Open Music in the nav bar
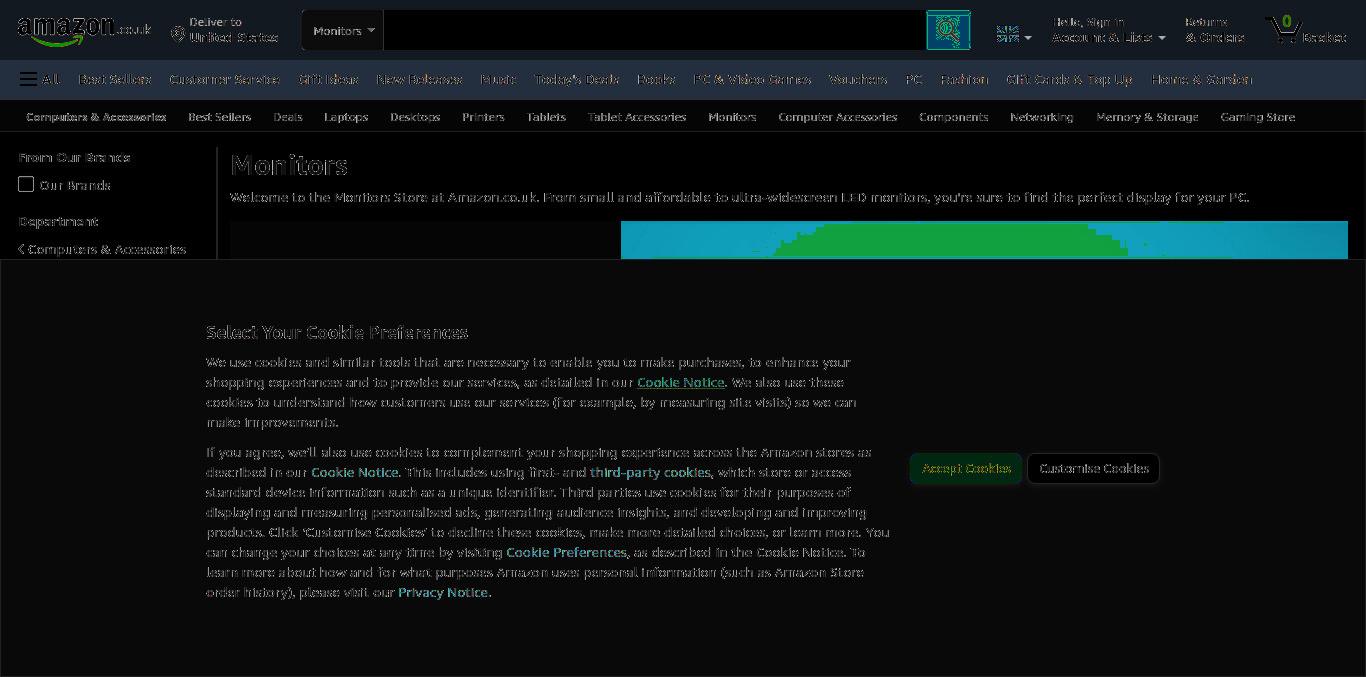The width and height of the screenshot is (1366, 677). point(498,79)
